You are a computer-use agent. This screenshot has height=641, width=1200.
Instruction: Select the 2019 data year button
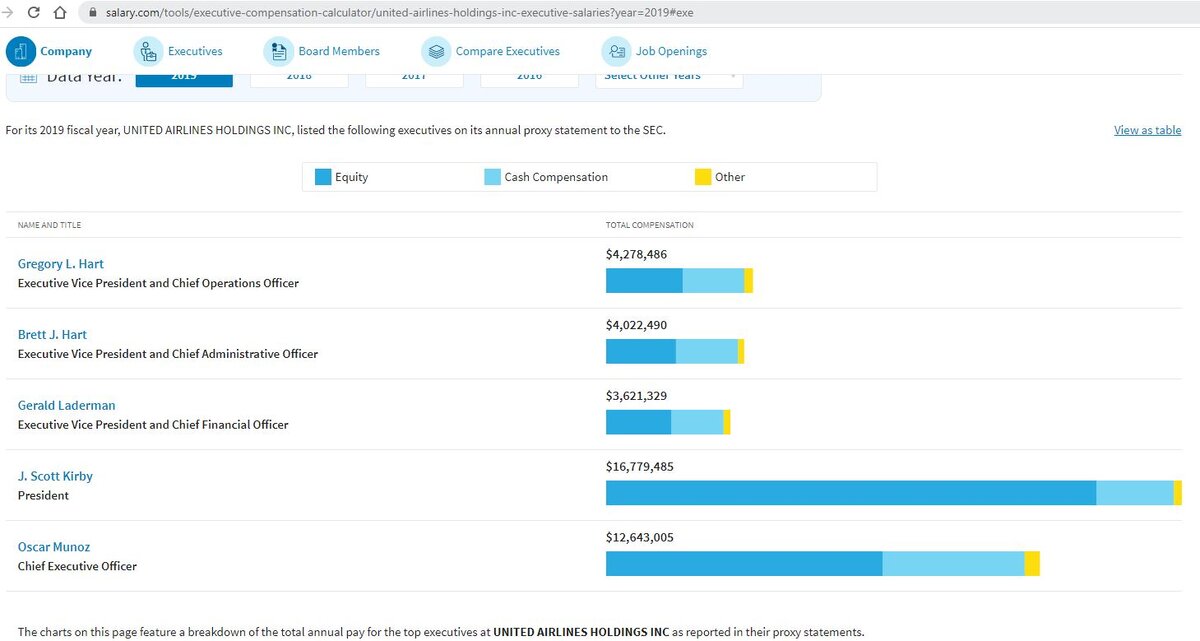pyautogui.click(x=184, y=80)
